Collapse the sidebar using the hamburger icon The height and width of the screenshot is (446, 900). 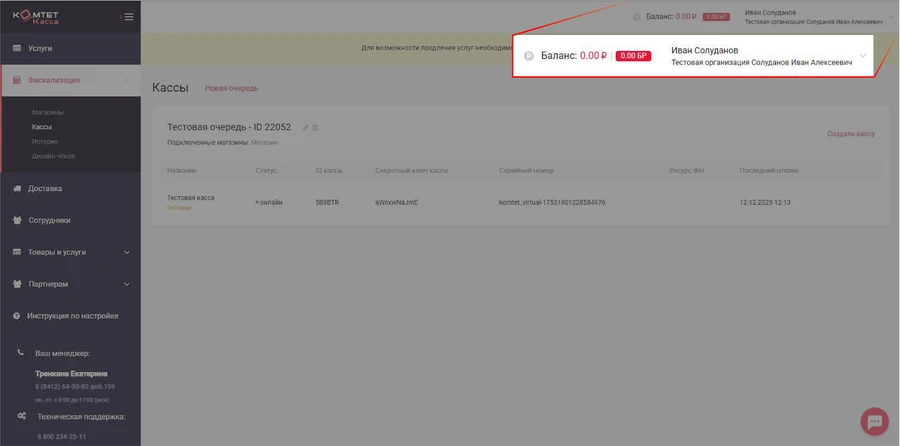(127, 16)
